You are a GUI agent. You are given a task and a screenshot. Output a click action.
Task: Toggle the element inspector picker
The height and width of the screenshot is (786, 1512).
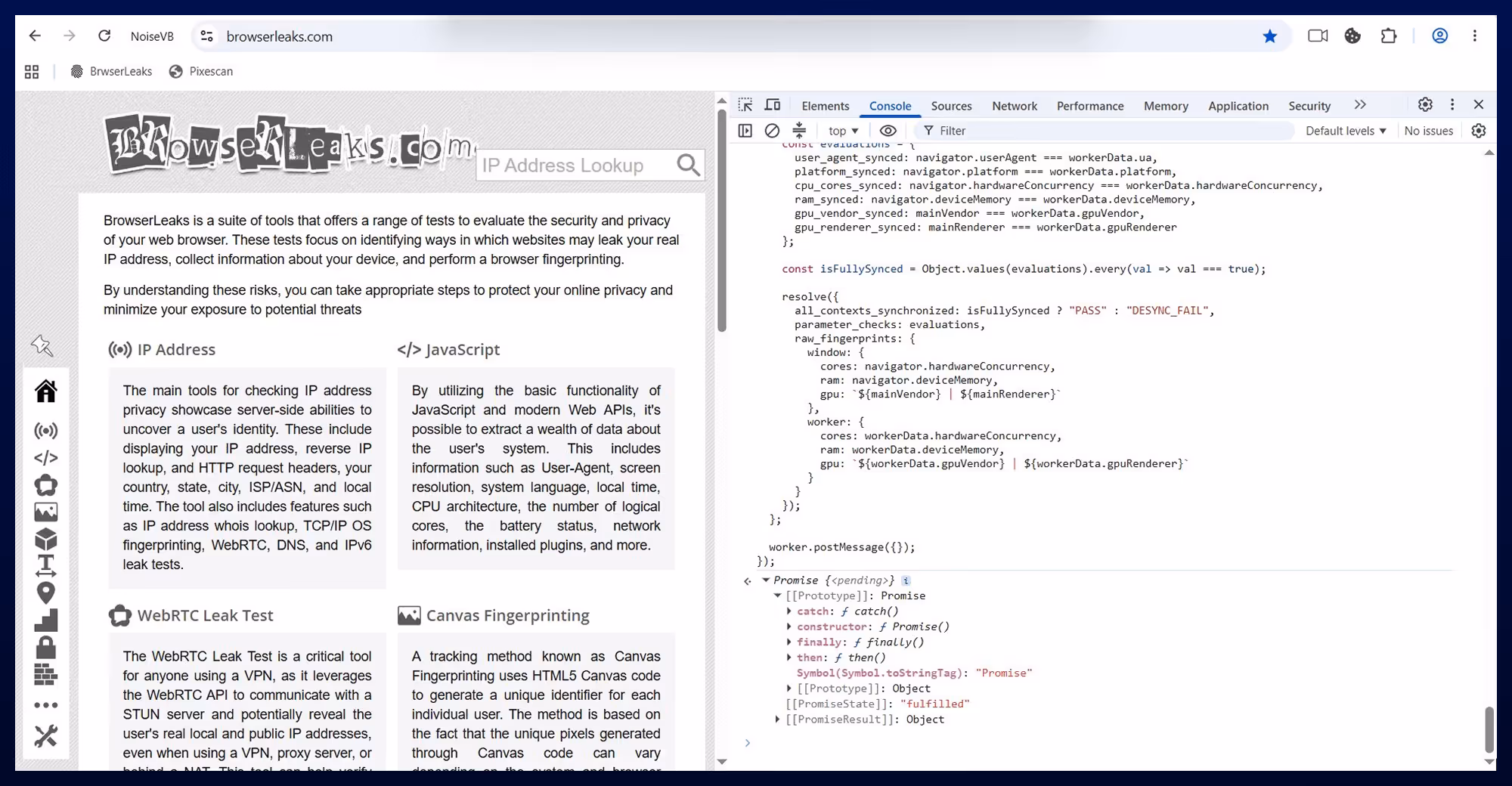tap(745, 105)
